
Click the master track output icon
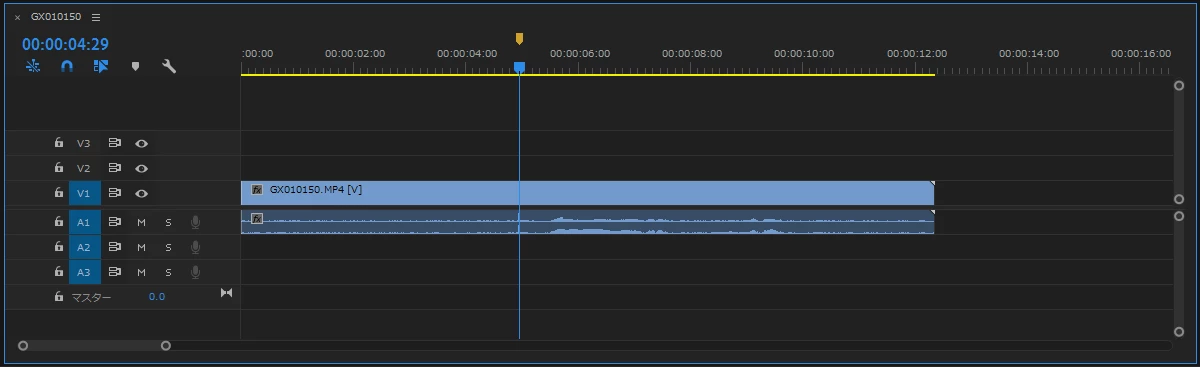pos(226,293)
